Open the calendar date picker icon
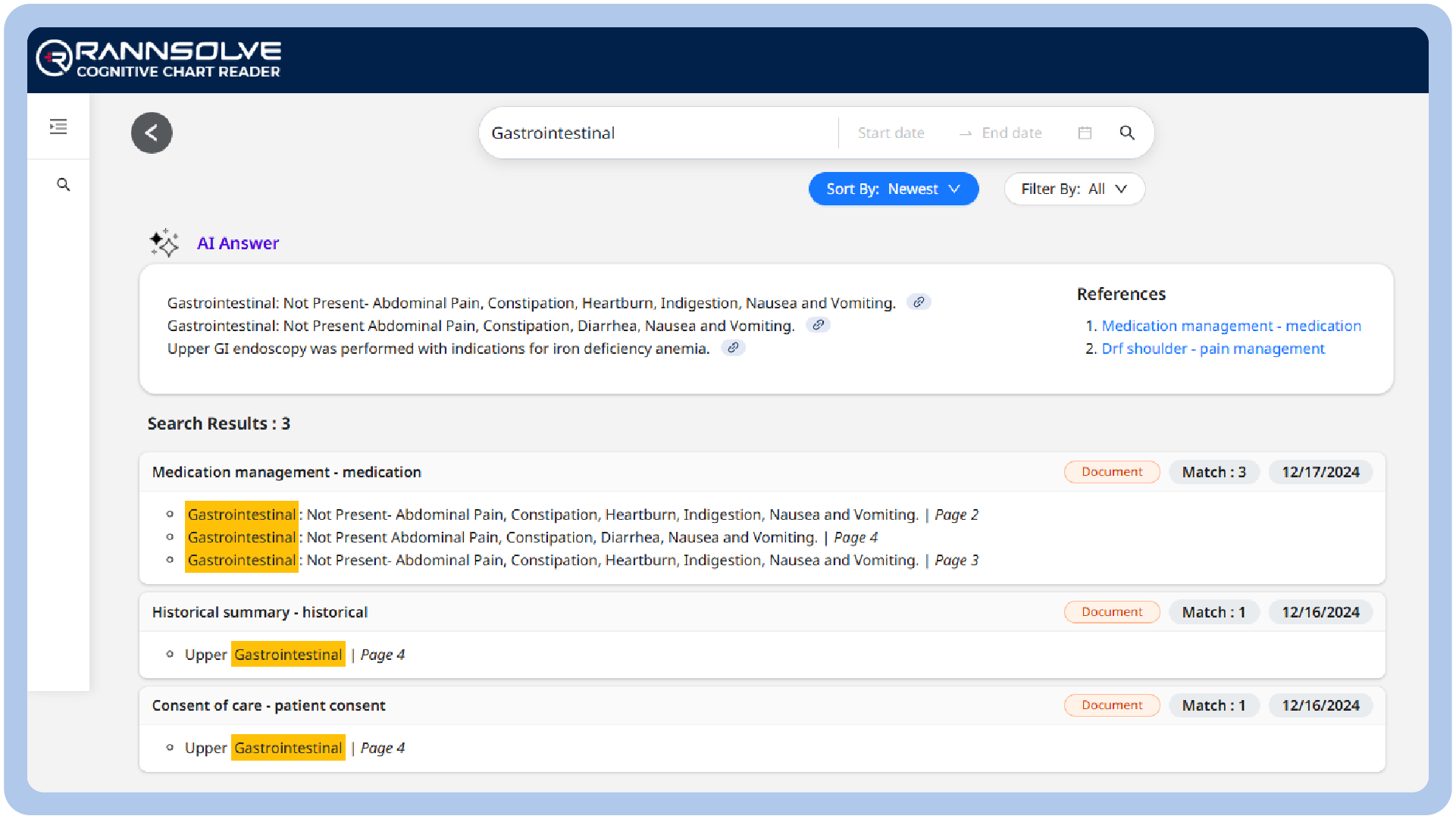1456x819 pixels. point(1085,133)
